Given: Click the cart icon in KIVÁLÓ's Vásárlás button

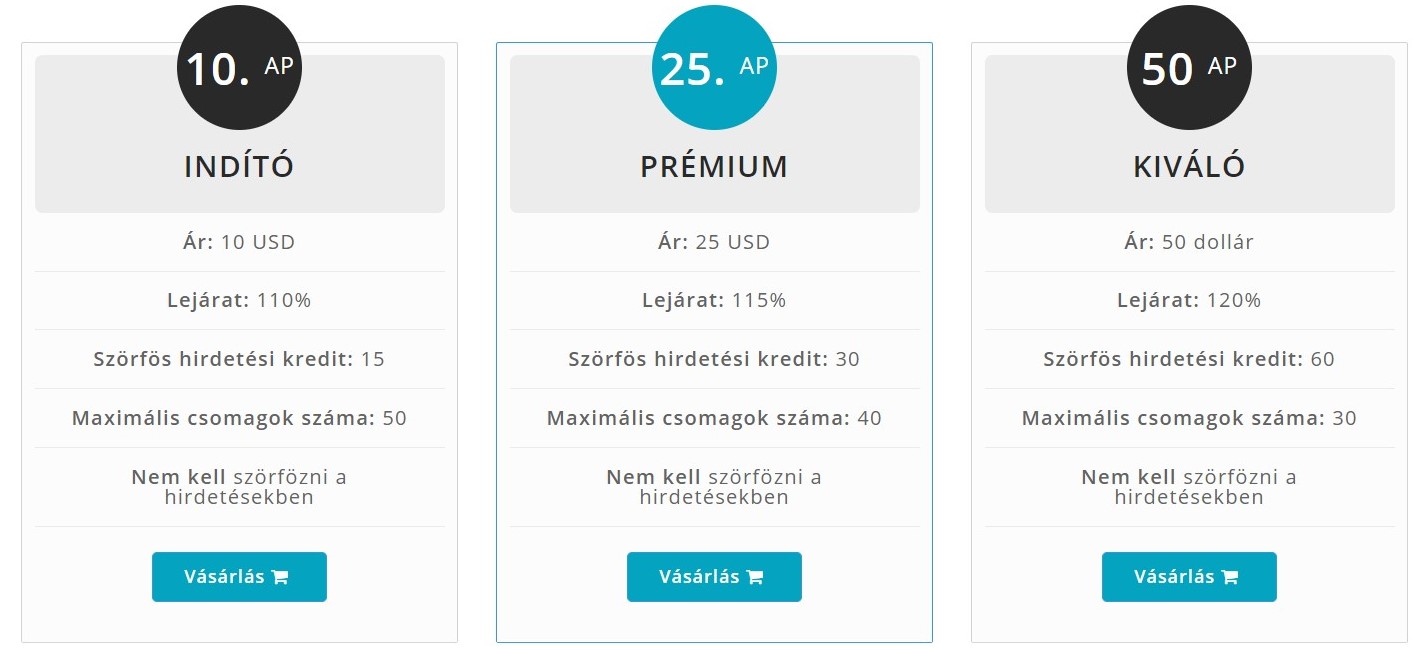Looking at the screenshot, I should pyautogui.click(x=1230, y=577).
